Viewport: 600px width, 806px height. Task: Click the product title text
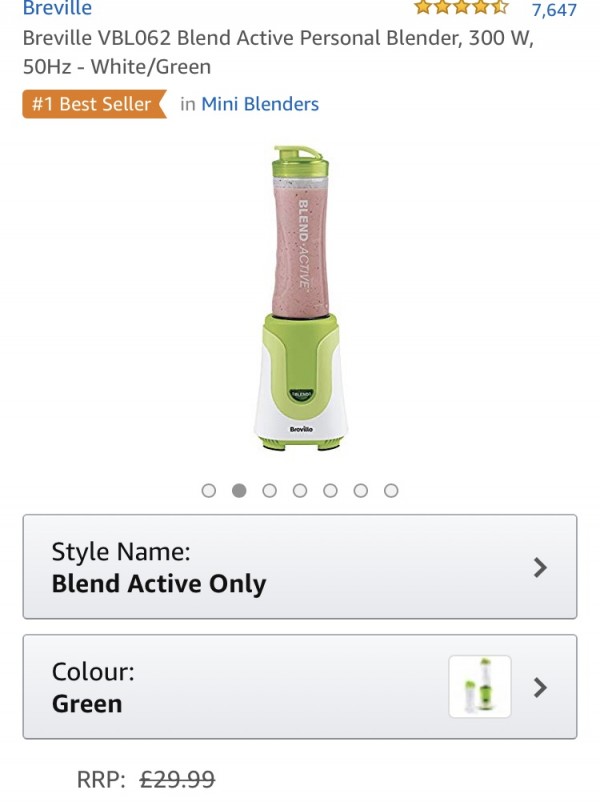(x=278, y=53)
